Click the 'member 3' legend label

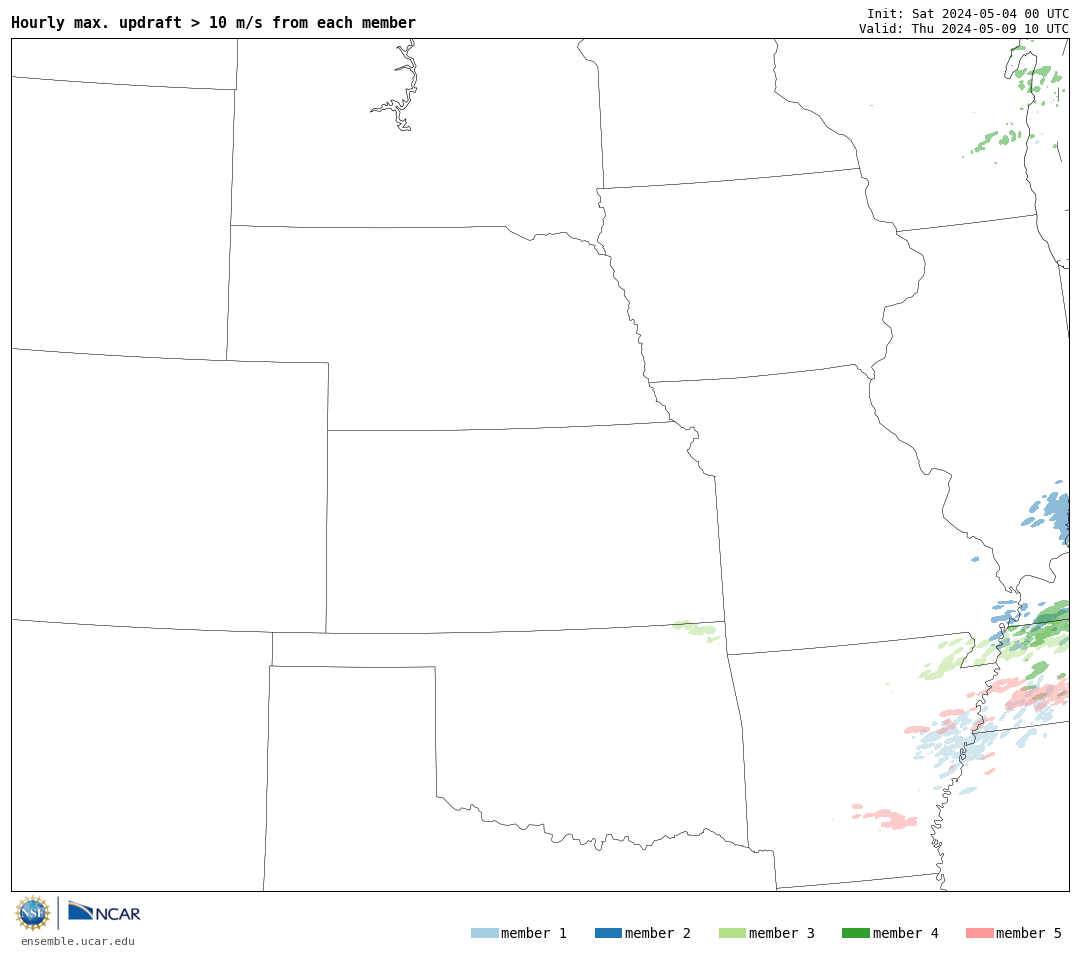(x=782, y=933)
